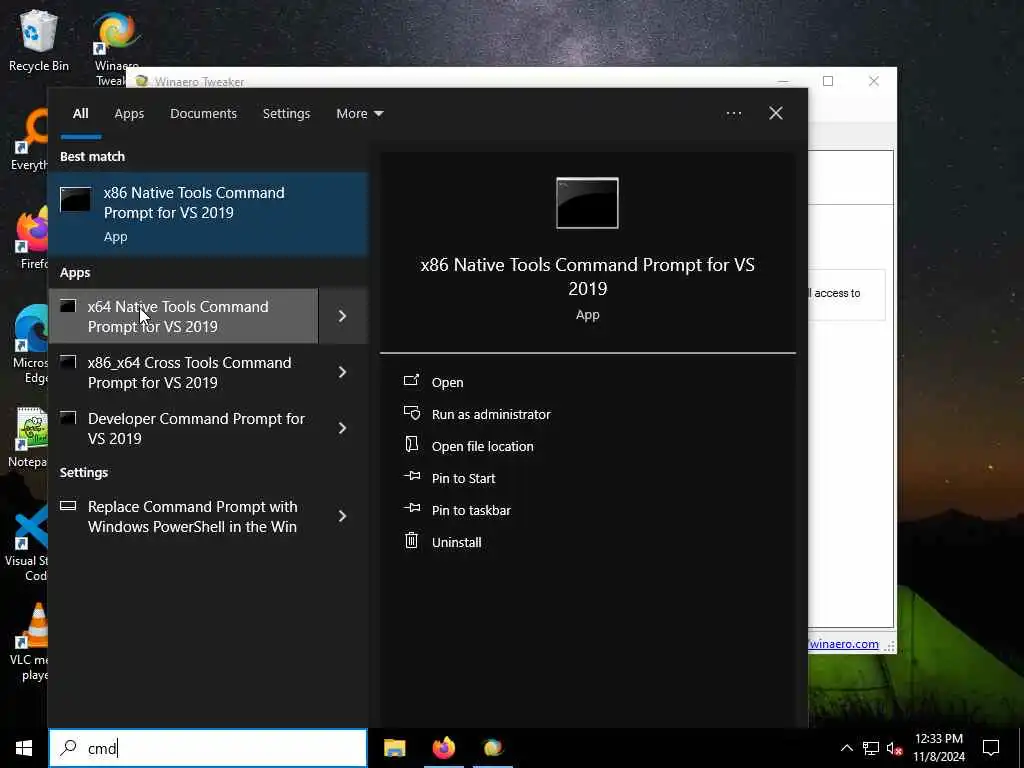Screen dimensions: 1024x768
Task: Close the search panel with X
Action: coord(776,114)
